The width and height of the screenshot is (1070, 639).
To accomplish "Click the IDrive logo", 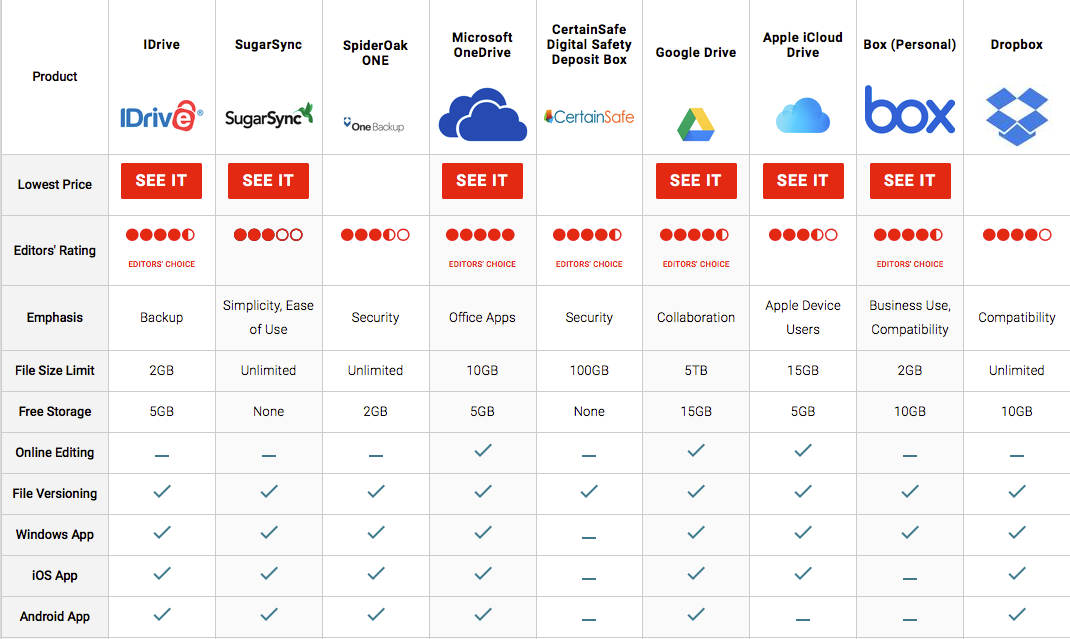I will pyautogui.click(x=161, y=118).
